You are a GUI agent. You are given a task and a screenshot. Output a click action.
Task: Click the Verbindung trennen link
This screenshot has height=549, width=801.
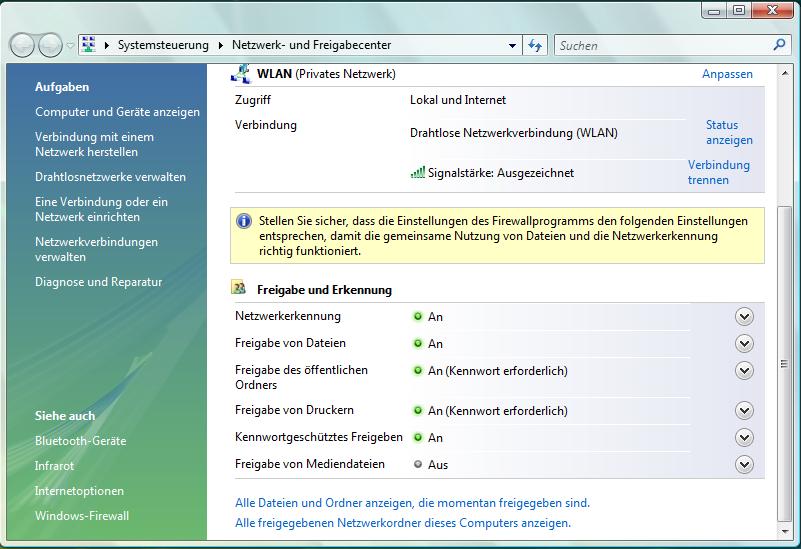pyautogui.click(x=718, y=173)
